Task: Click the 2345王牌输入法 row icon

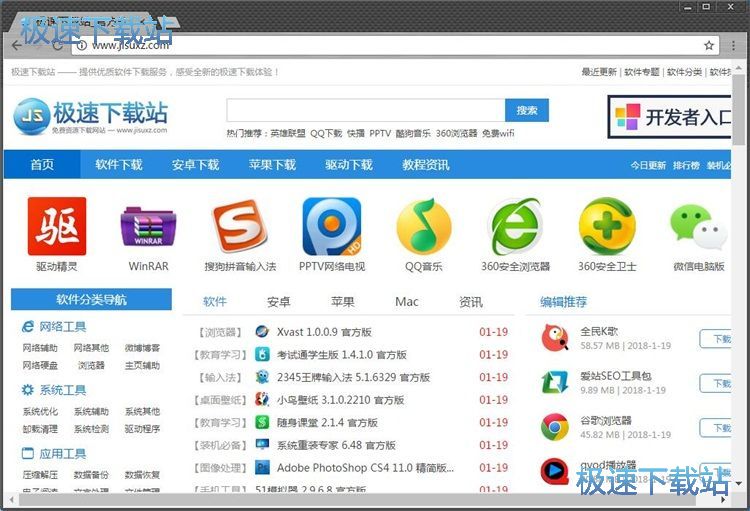Action: point(262,377)
